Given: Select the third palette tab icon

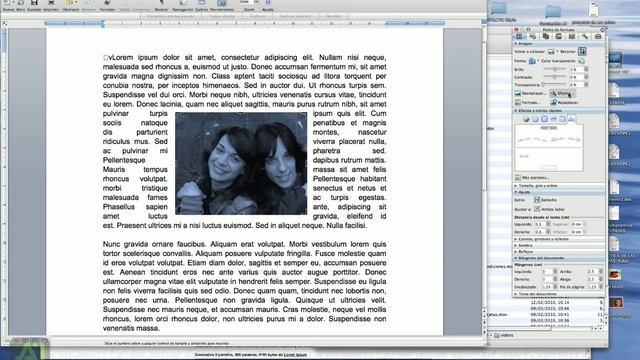Looking at the screenshot, I should point(546,36).
